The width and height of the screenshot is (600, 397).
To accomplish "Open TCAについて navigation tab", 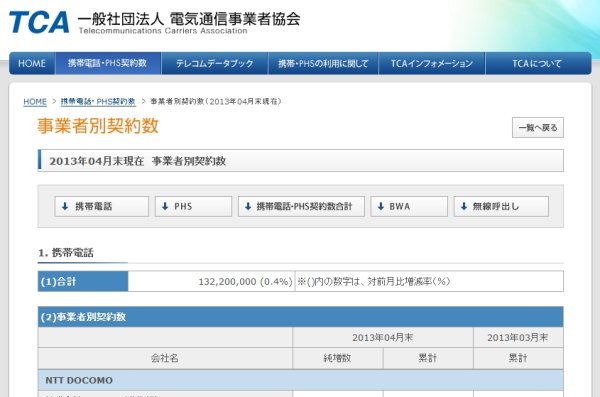I will (x=538, y=63).
